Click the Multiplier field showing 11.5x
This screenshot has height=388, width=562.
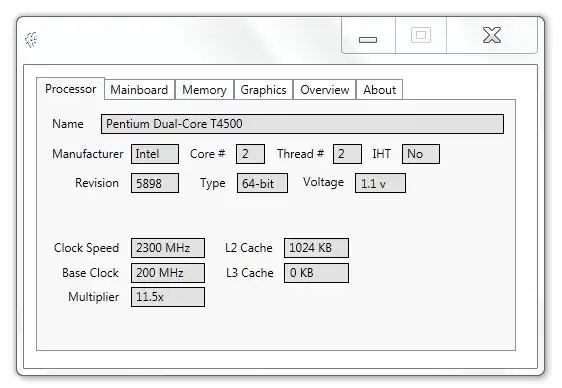tap(168, 297)
